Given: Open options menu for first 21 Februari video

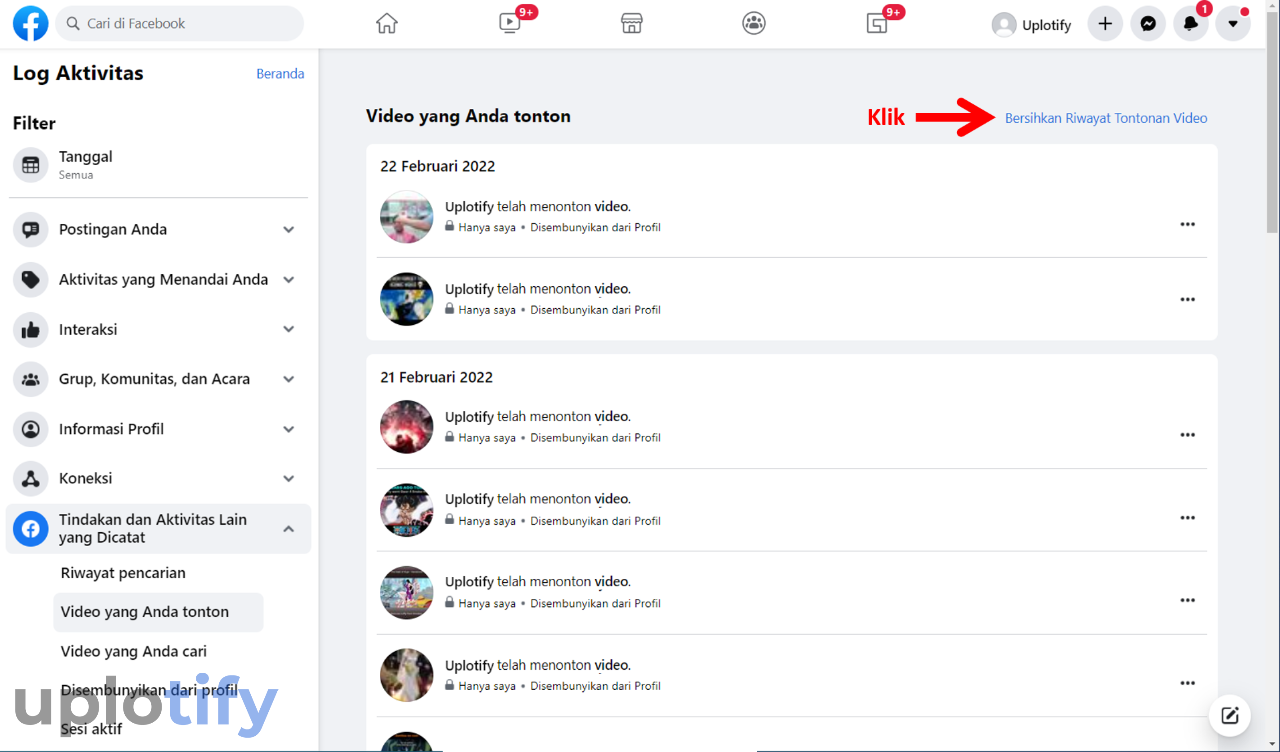Looking at the screenshot, I should (1188, 435).
